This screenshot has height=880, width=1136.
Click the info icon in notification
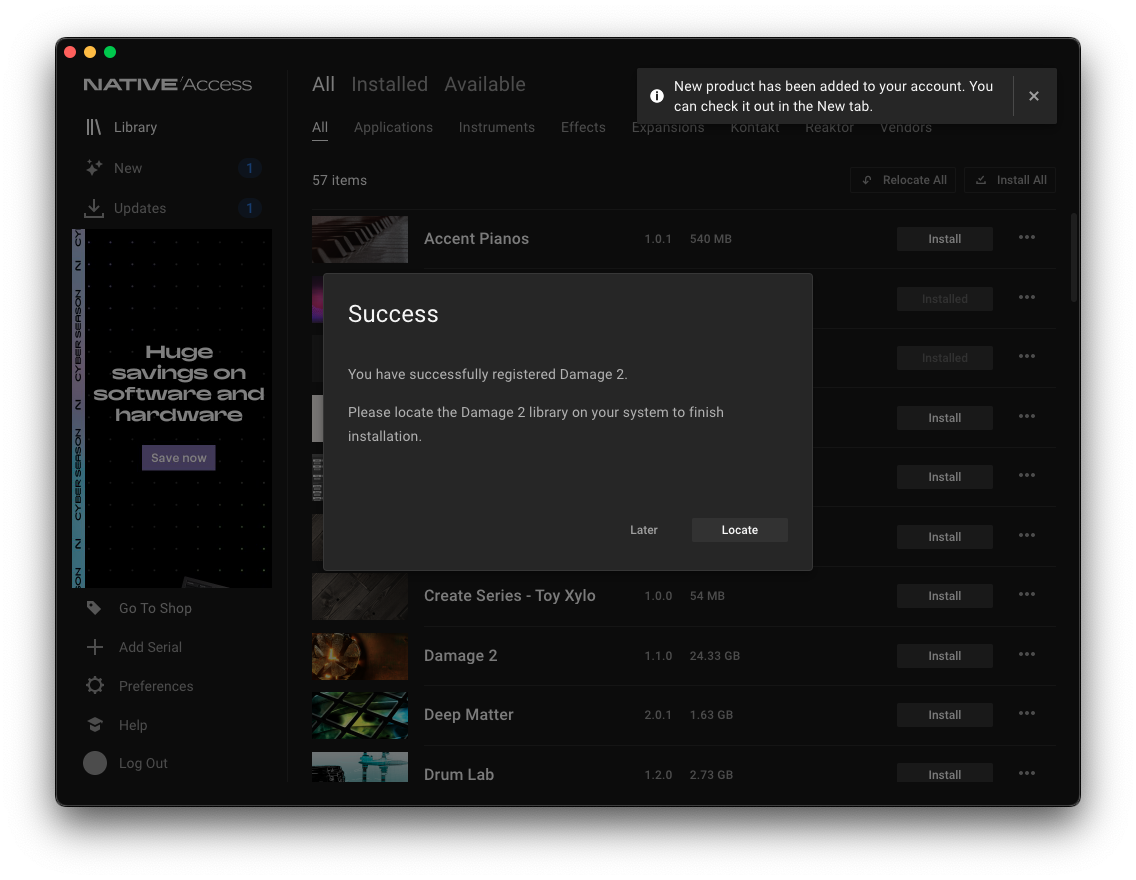[656, 96]
